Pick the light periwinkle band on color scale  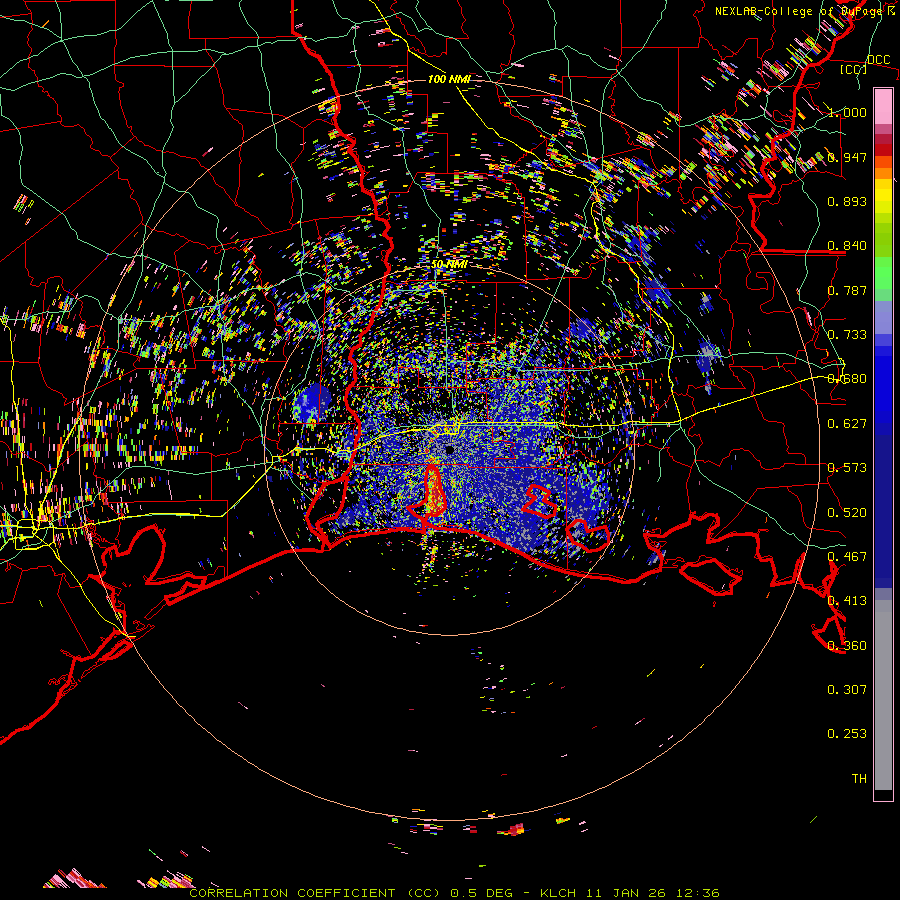pos(883,317)
